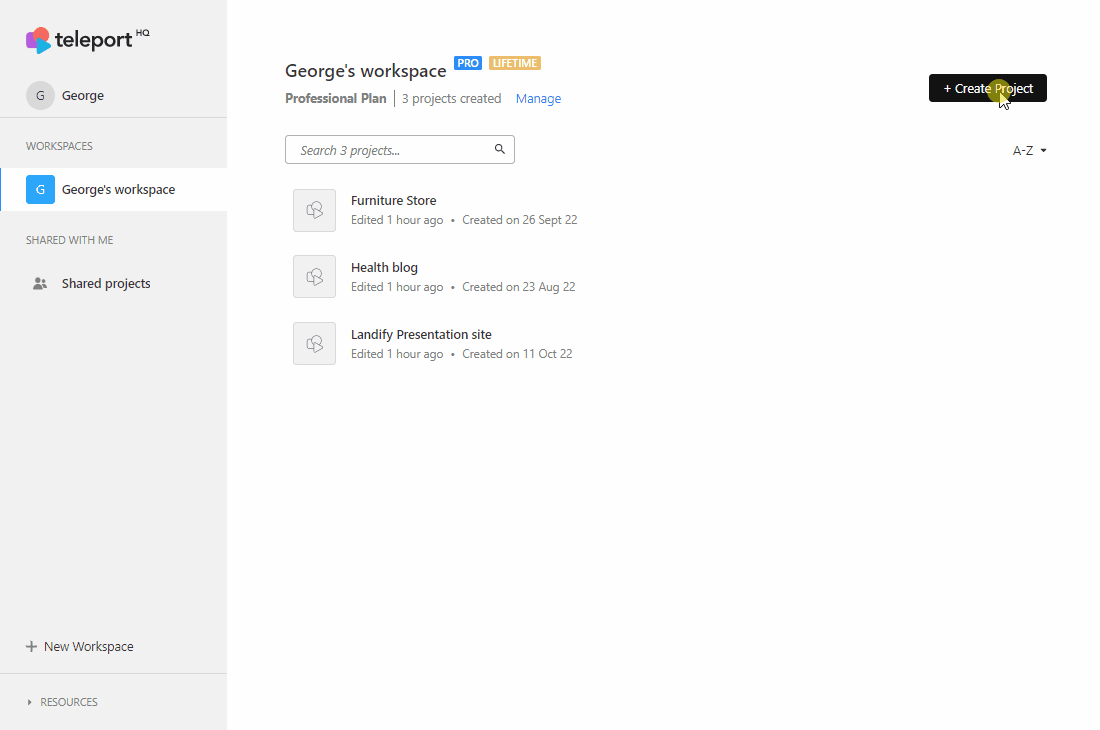The width and height of the screenshot is (1100, 730).
Task: Open the A-Z sort dropdown
Action: (1029, 150)
